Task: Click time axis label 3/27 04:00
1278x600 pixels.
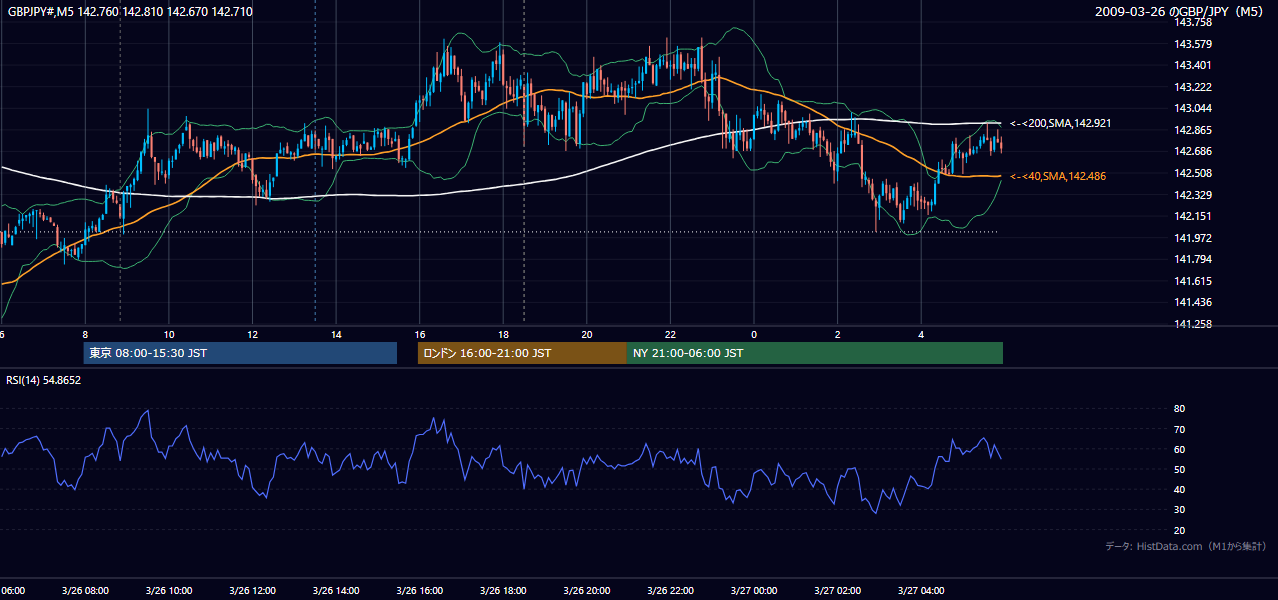Action: click(x=921, y=591)
